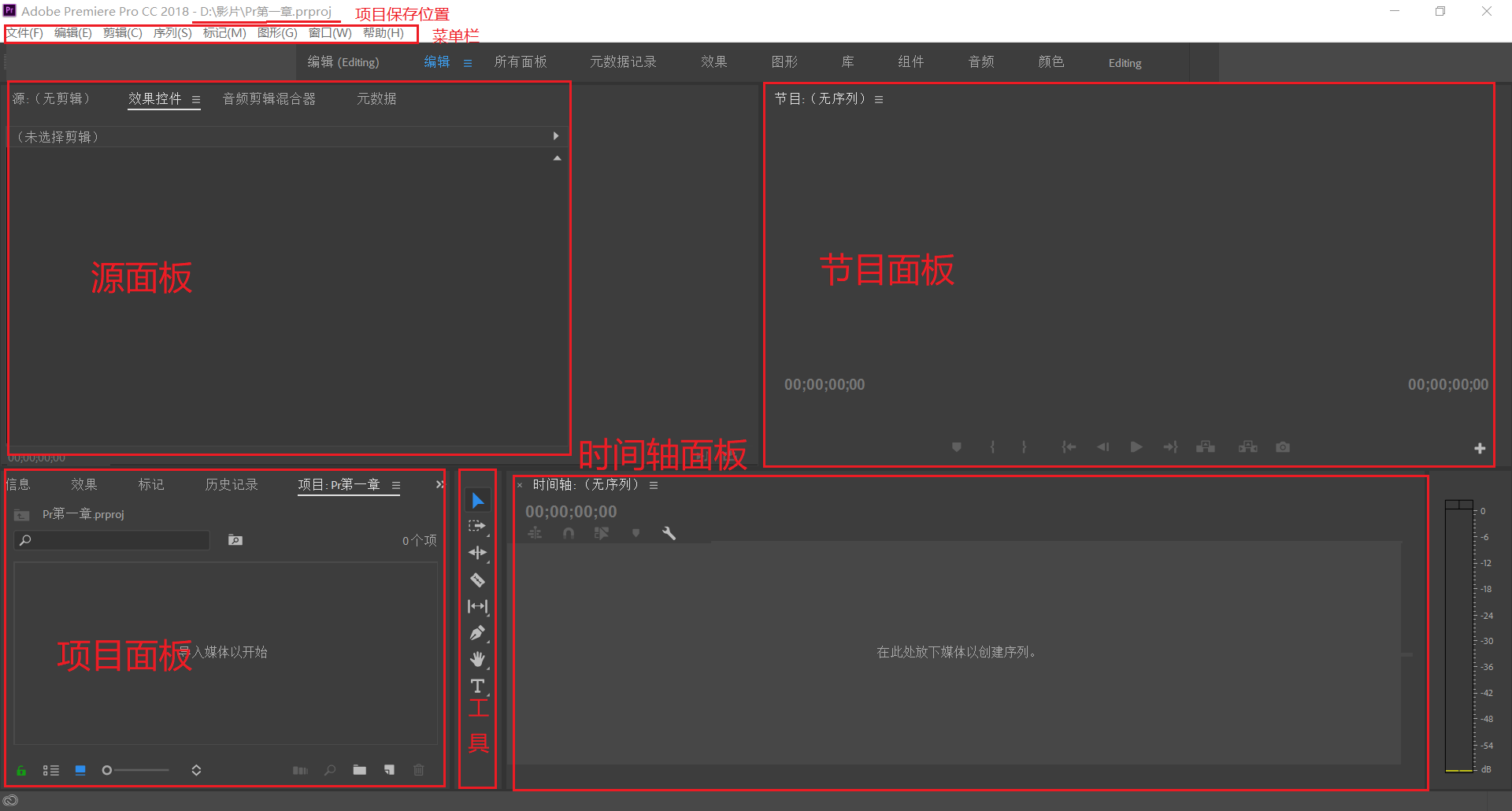Viewport: 1512px width, 811px height.
Task: Select the Slip tool
Action: click(478, 606)
